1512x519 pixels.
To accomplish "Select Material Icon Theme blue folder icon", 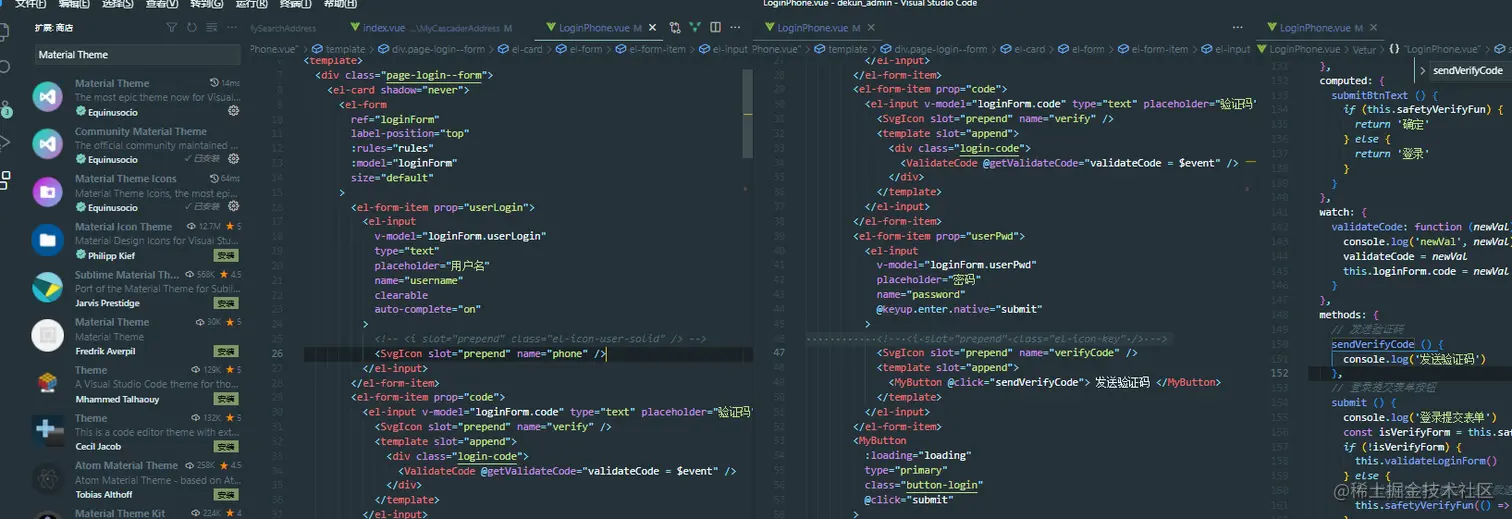I will click(x=47, y=240).
